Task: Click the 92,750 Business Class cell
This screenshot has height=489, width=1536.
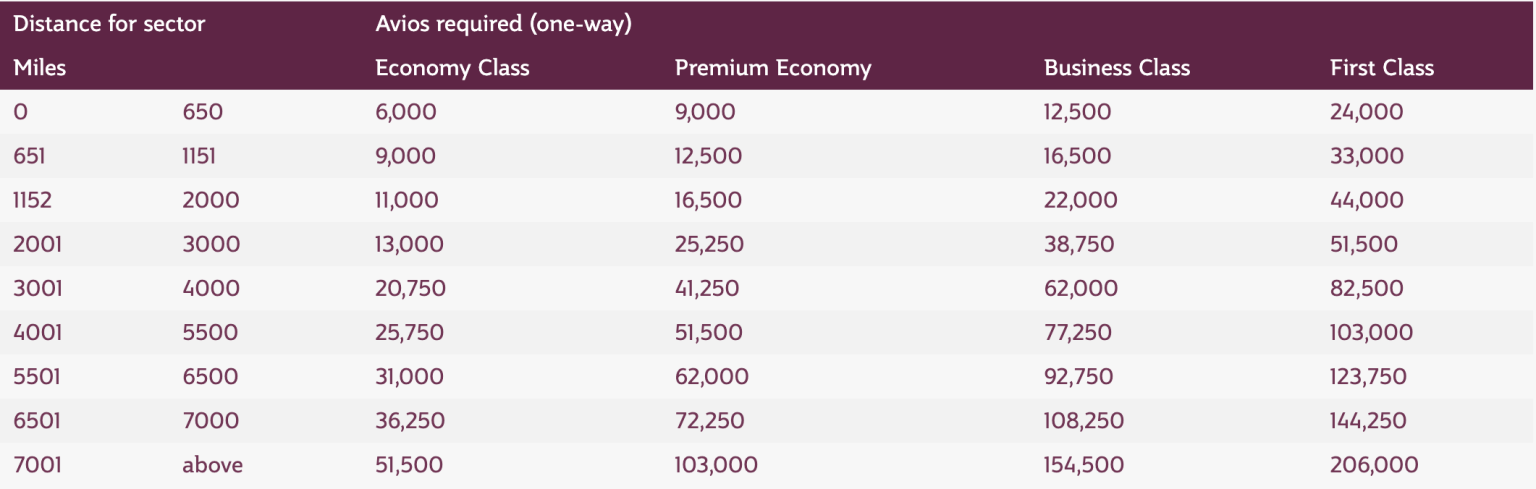Action: [x=1078, y=377]
